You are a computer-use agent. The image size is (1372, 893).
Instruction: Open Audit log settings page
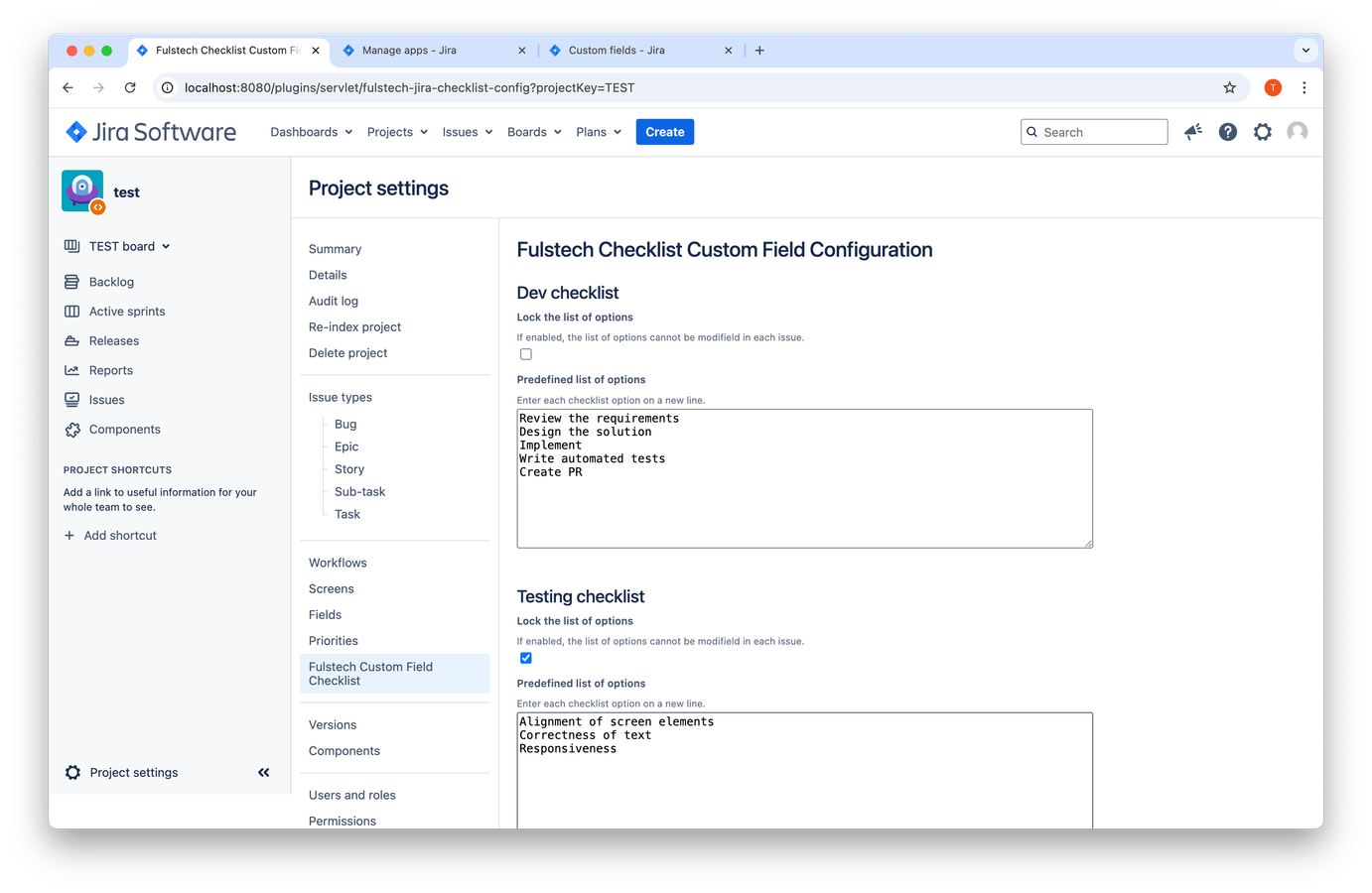(334, 301)
